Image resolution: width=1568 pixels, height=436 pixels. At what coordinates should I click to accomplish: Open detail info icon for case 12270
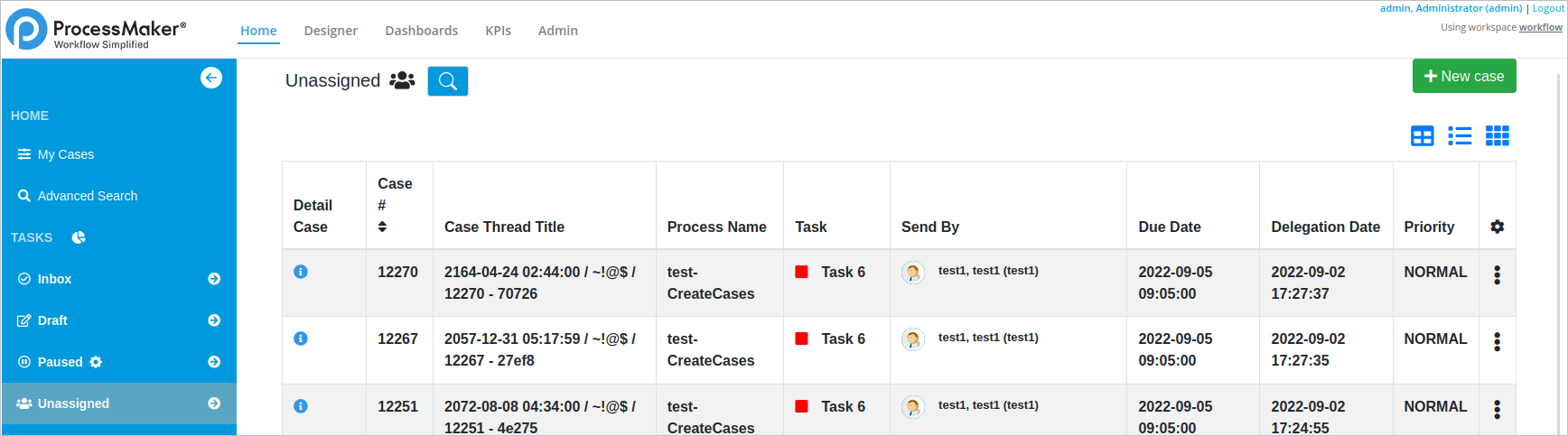pos(301,272)
